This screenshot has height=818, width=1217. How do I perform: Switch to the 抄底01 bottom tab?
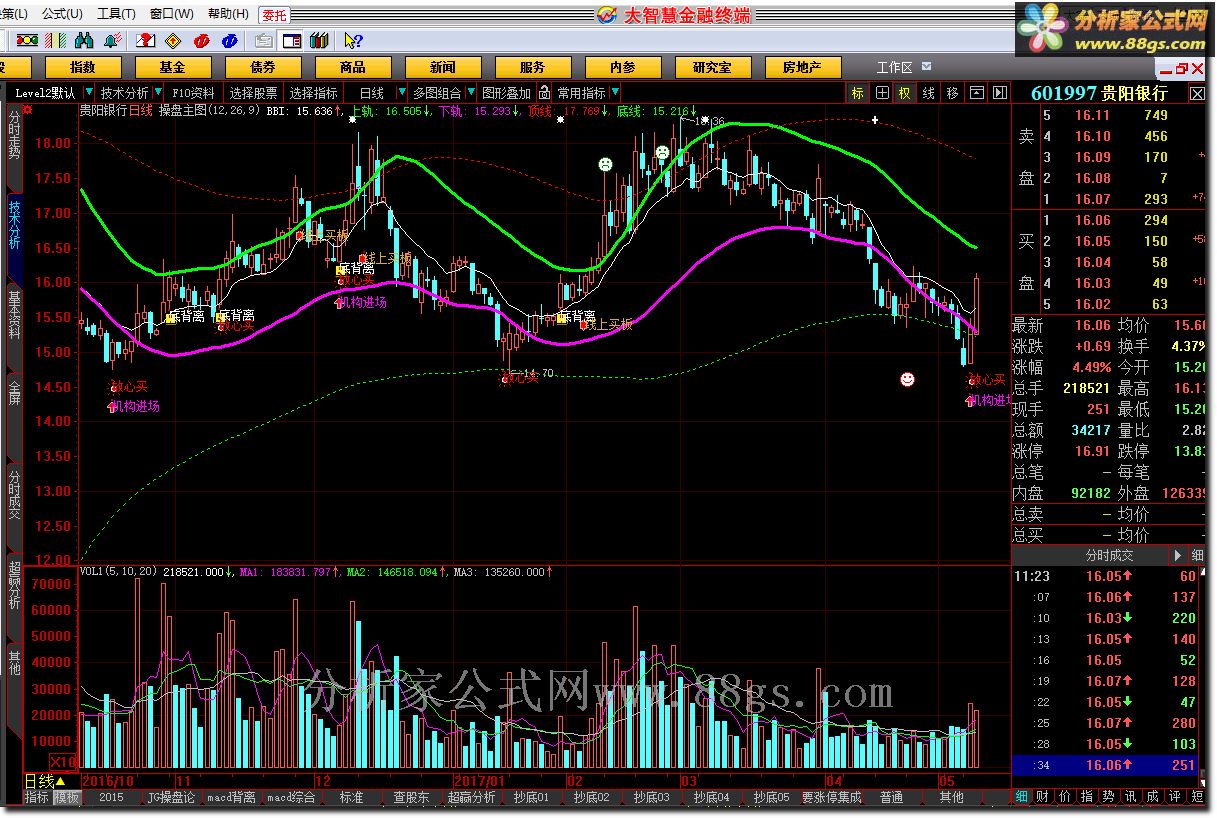click(531, 798)
